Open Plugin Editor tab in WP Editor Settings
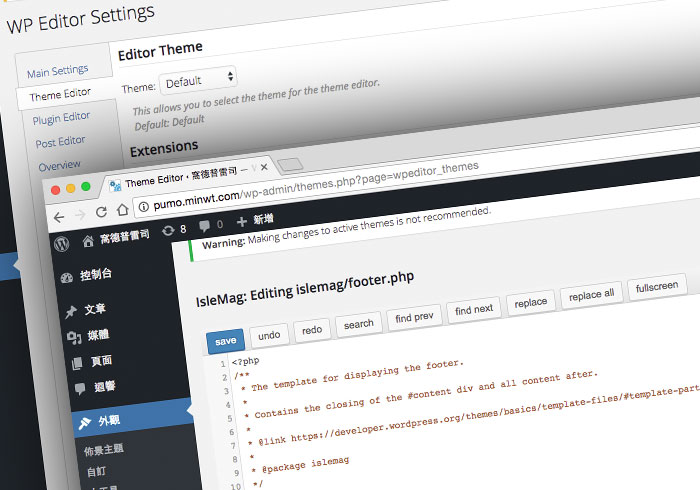700x490 pixels. pyautogui.click(x=61, y=118)
